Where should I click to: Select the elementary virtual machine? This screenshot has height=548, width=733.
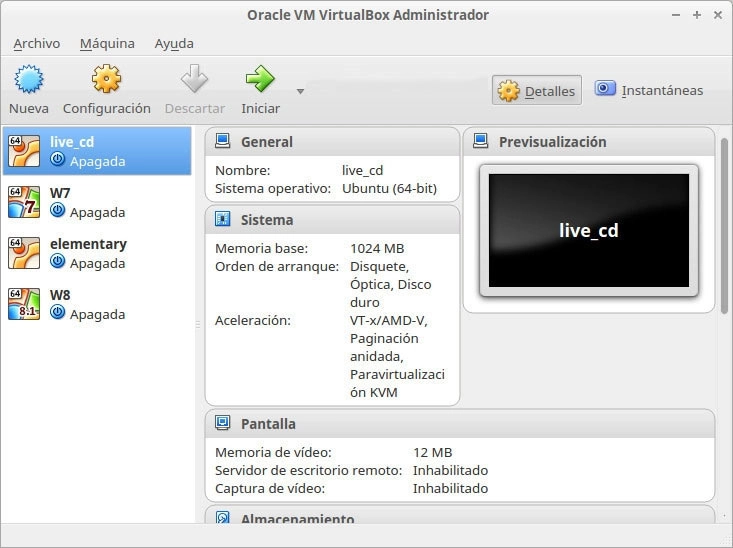tap(97, 253)
